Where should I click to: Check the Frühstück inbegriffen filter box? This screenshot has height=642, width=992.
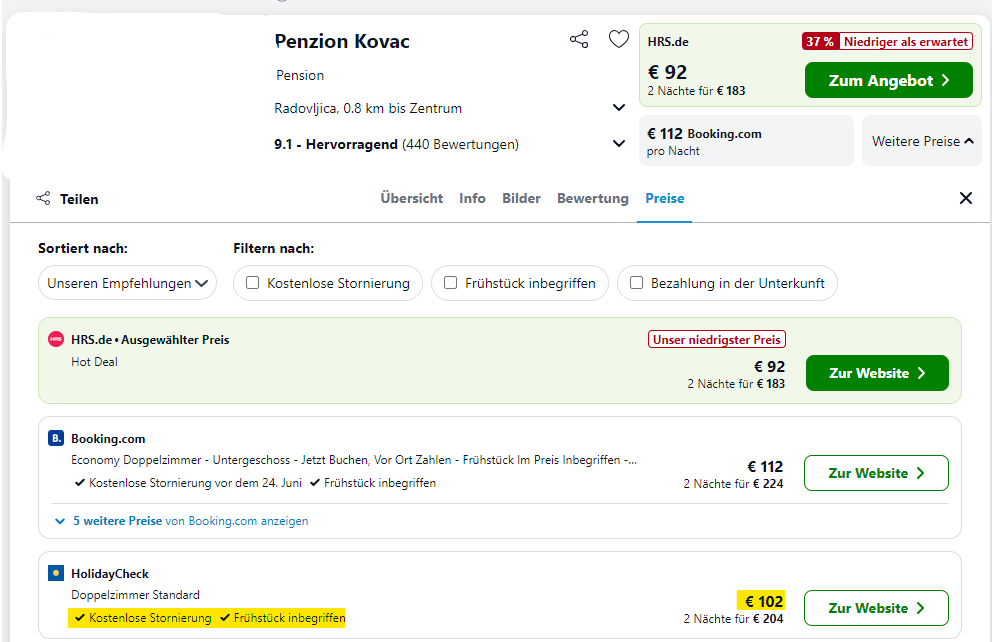coord(450,283)
